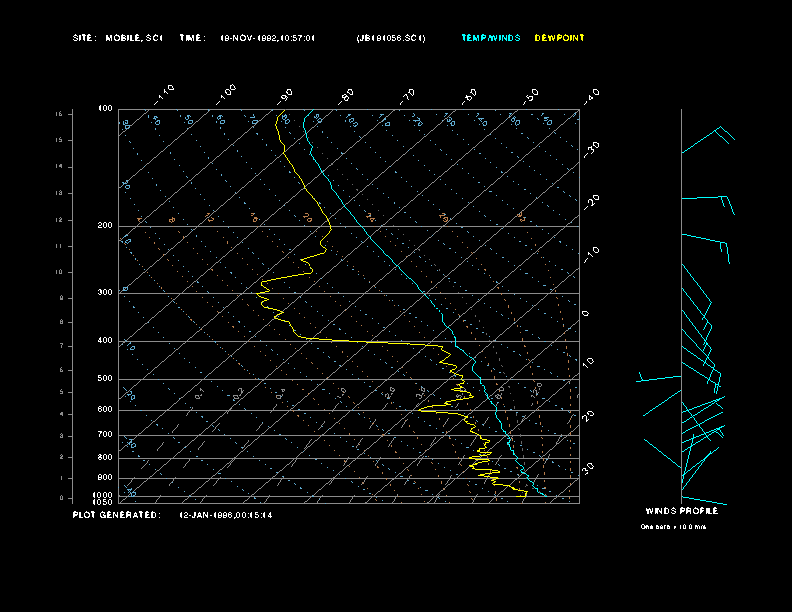Select the 300 pressure level label

point(104,293)
